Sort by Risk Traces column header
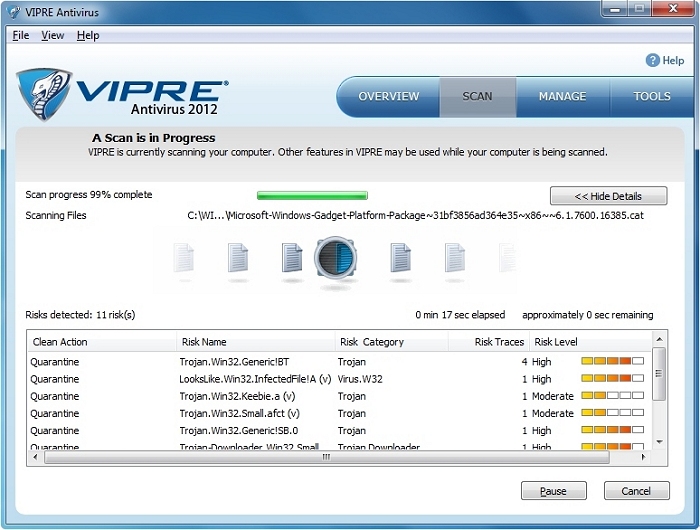 click(489, 342)
